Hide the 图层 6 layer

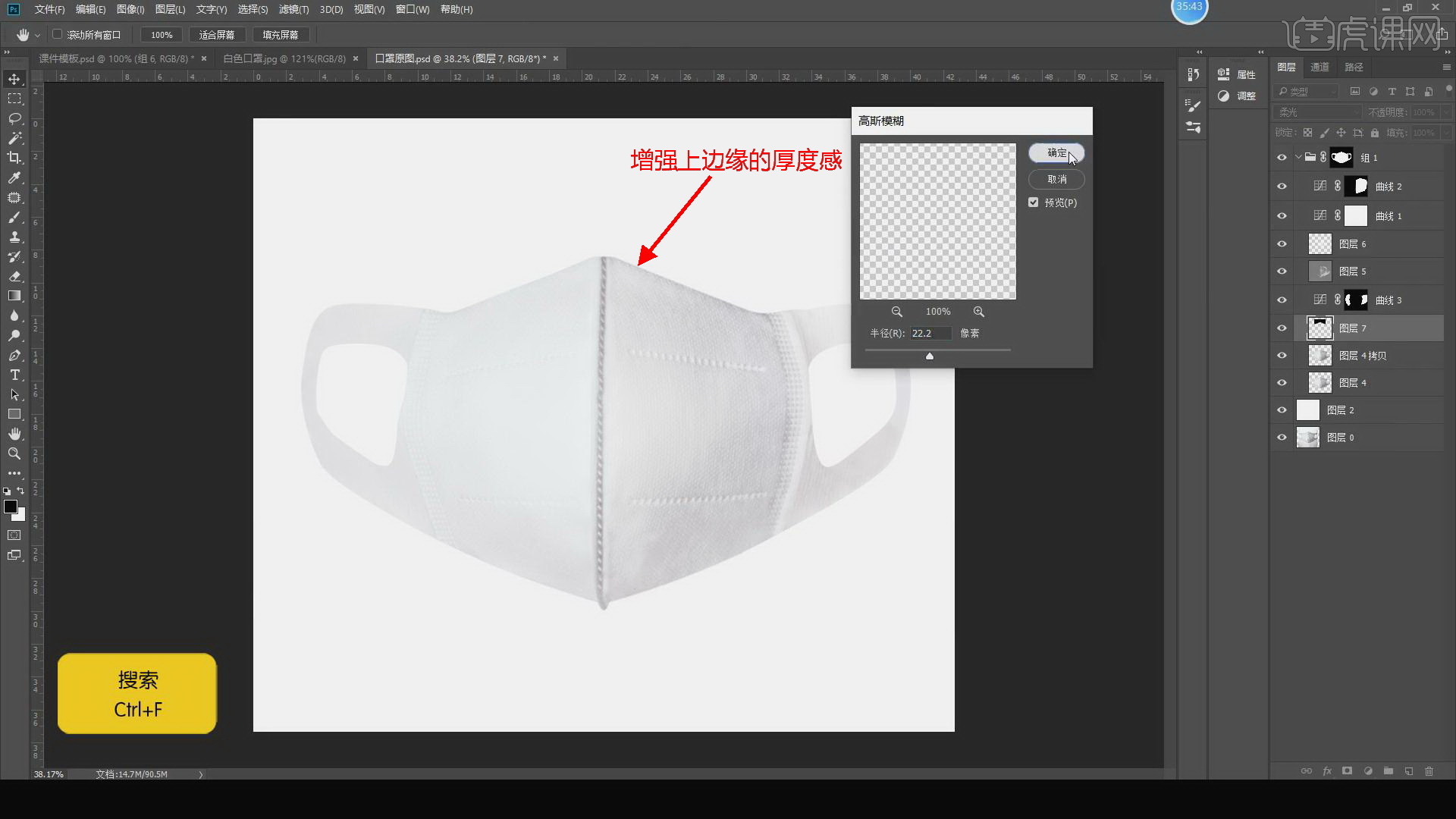point(1282,244)
